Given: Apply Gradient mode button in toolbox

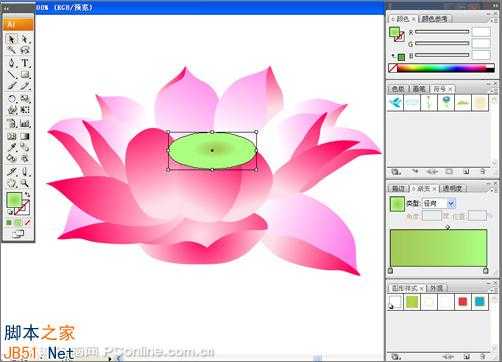Looking at the screenshot, I should pos(18,222).
